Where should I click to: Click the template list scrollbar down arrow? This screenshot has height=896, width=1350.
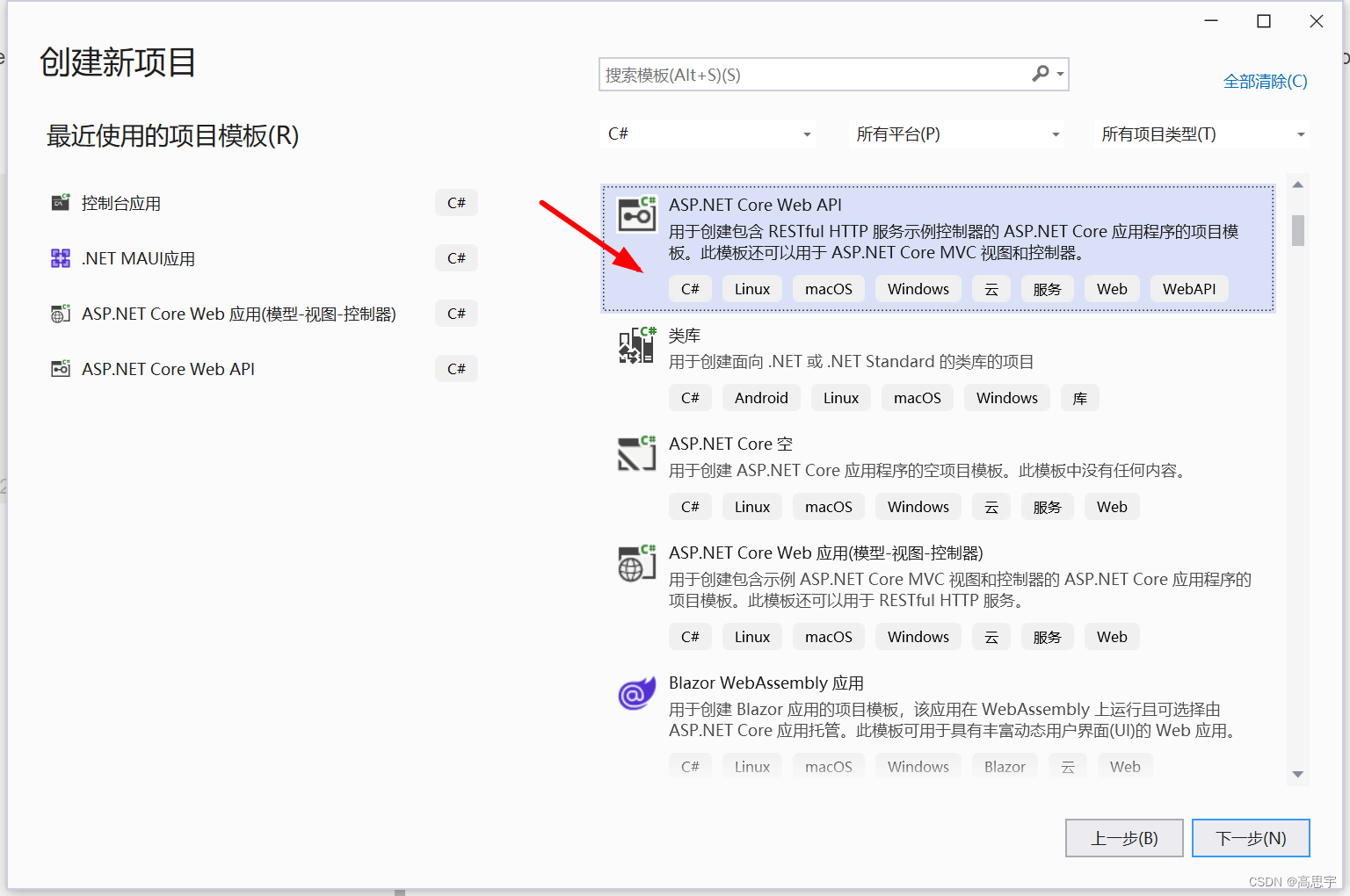coord(1297,774)
